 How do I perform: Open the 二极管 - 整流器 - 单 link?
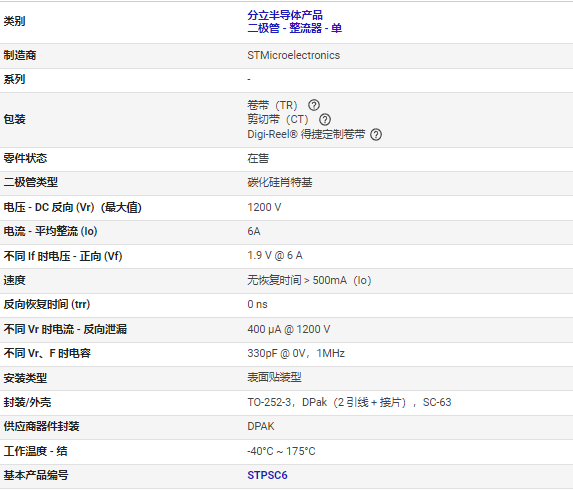tap(295, 28)
